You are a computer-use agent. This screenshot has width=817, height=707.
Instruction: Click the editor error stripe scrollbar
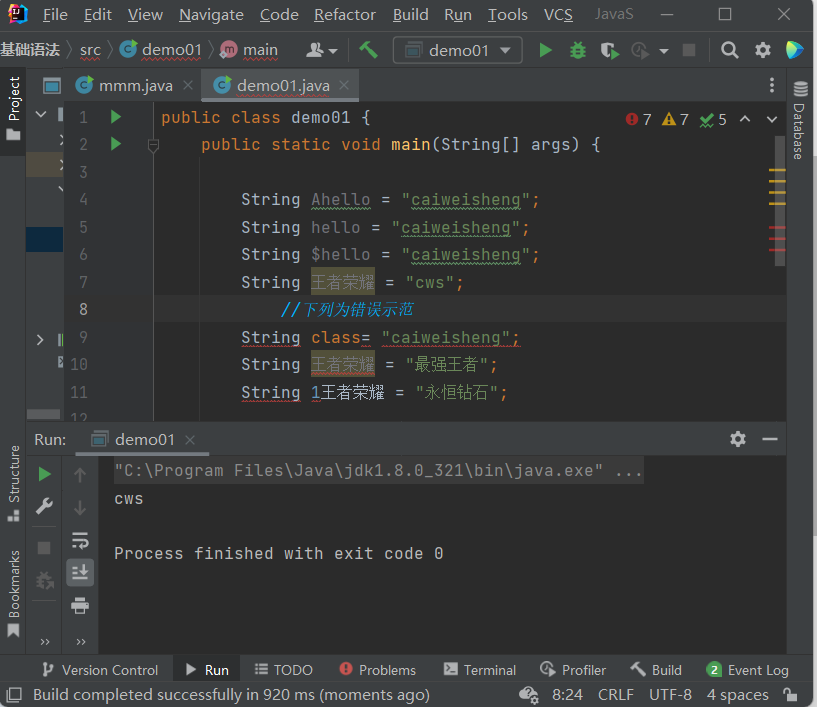point(778,200)
